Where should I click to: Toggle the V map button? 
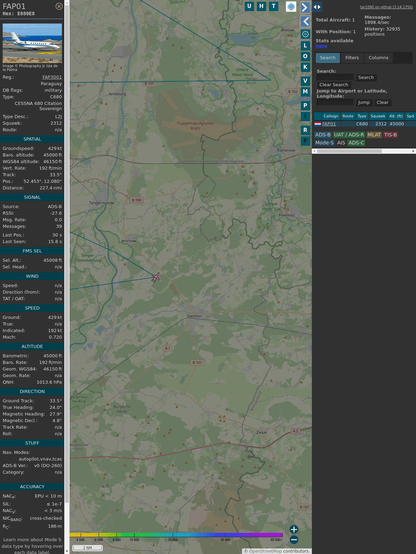pyautogui.click(x=305, y=81)
